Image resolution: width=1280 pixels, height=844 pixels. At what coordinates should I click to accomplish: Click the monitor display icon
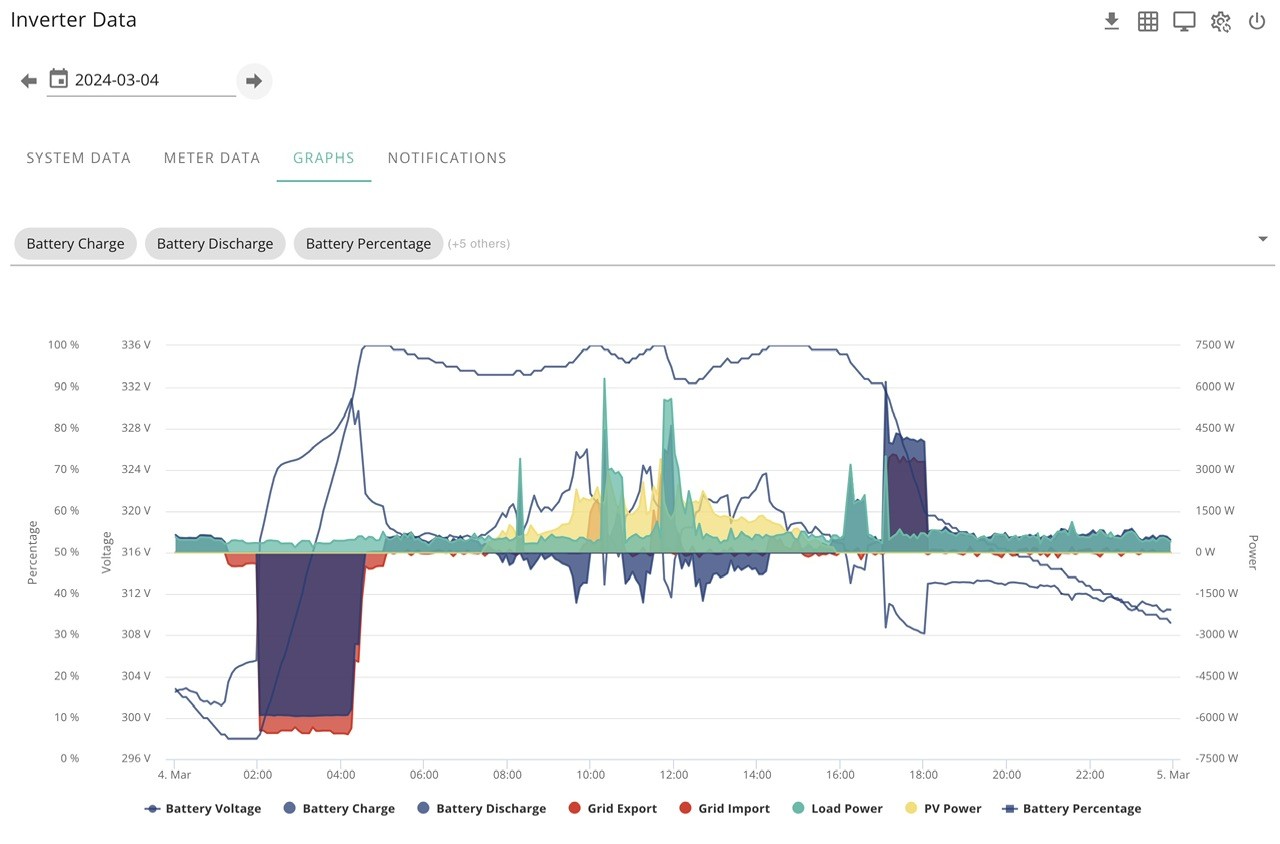click(1184, 21)
